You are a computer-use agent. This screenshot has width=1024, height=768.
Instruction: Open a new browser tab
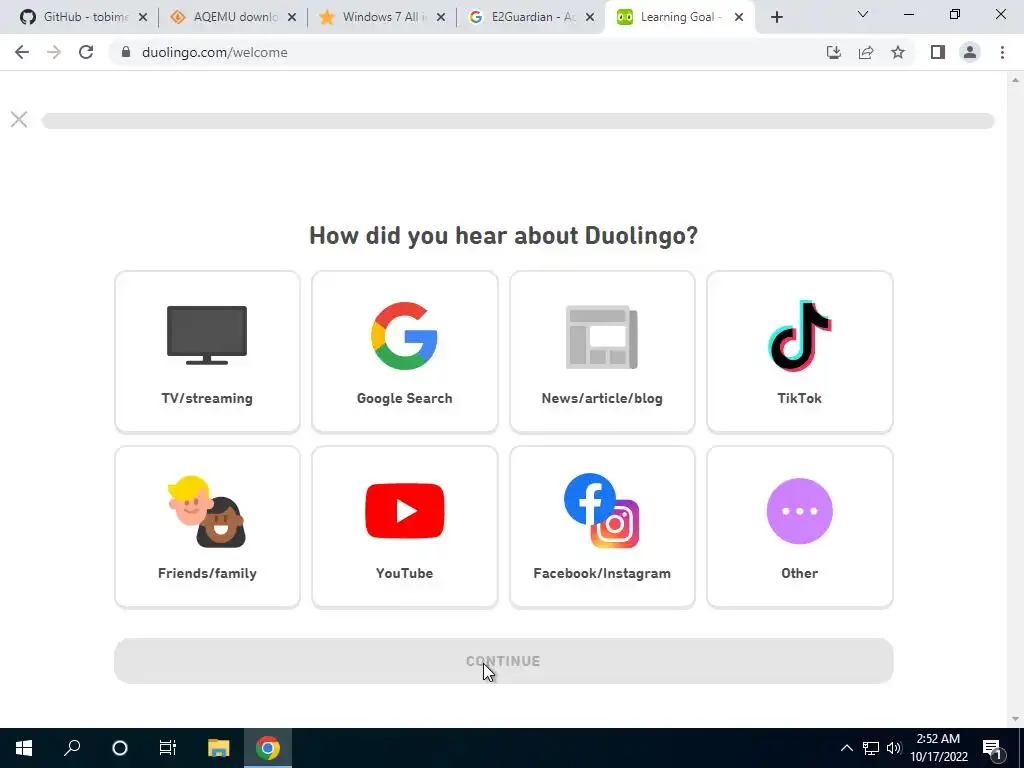[776, 18]
